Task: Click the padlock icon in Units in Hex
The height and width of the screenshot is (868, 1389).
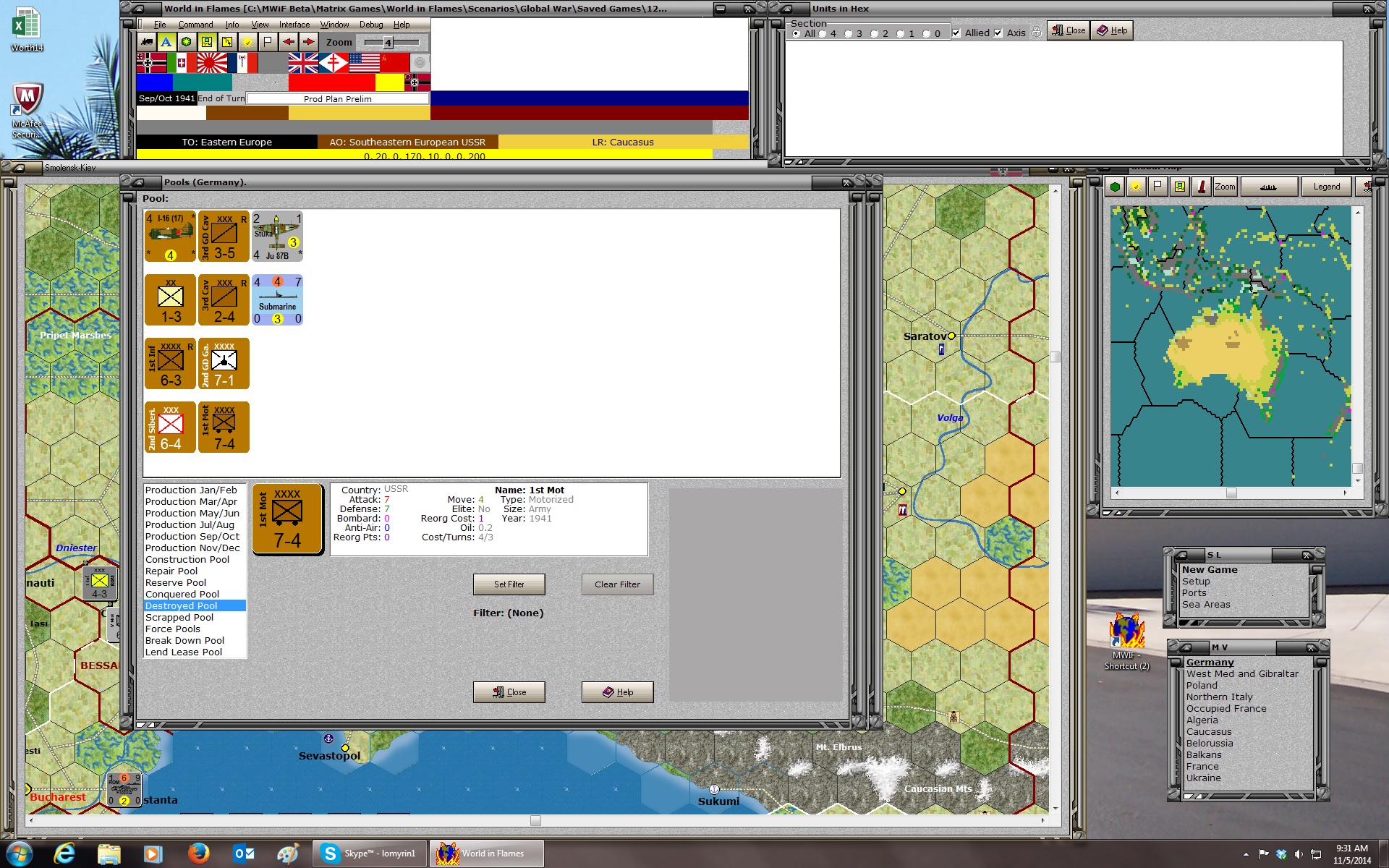Action: [x=1037, y=33]
